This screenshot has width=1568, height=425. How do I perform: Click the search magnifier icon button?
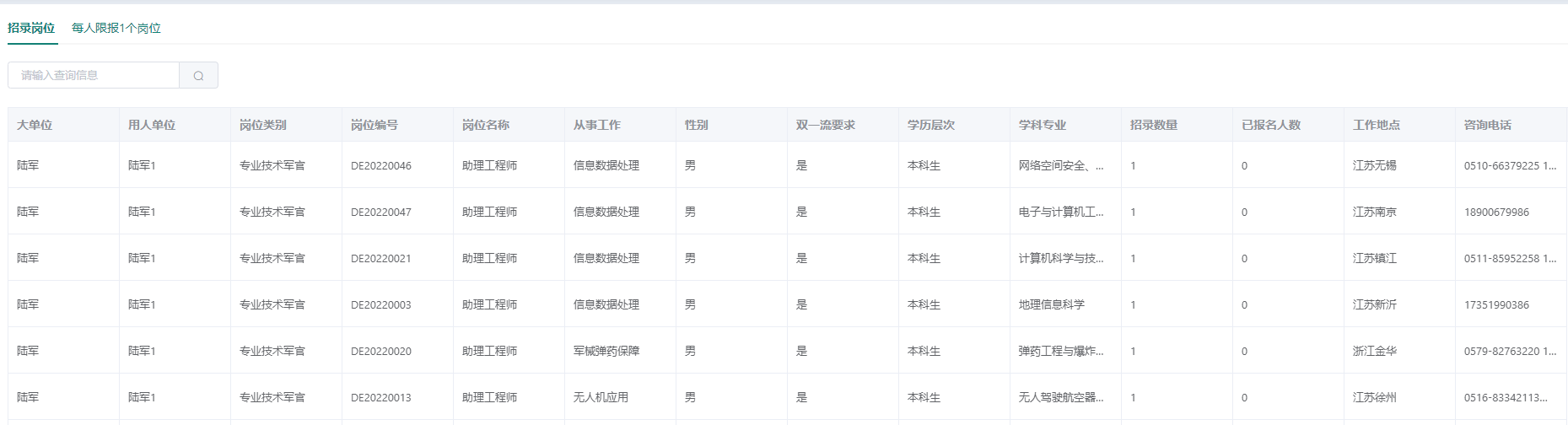pyautogui.click(x=198, y=76)
